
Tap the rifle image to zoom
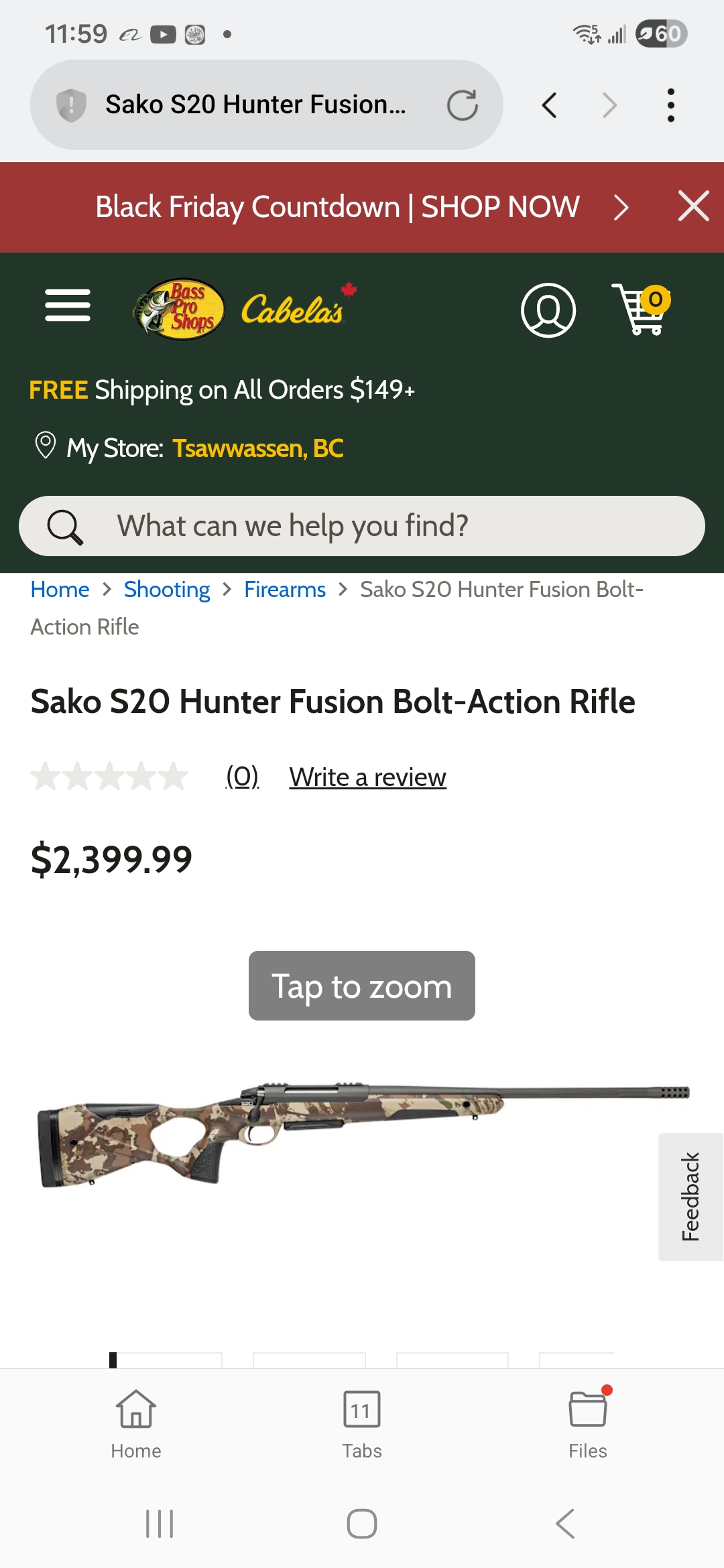point(362,1132)
